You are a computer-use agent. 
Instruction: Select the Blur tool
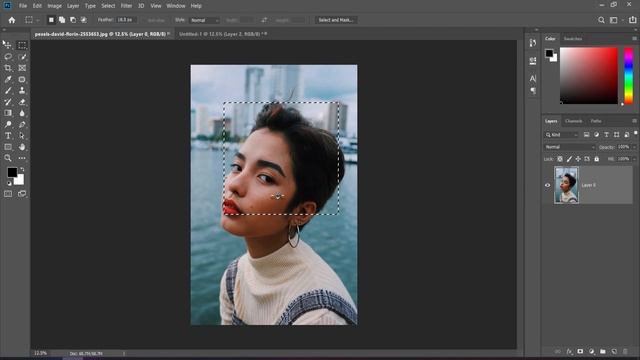22,113
